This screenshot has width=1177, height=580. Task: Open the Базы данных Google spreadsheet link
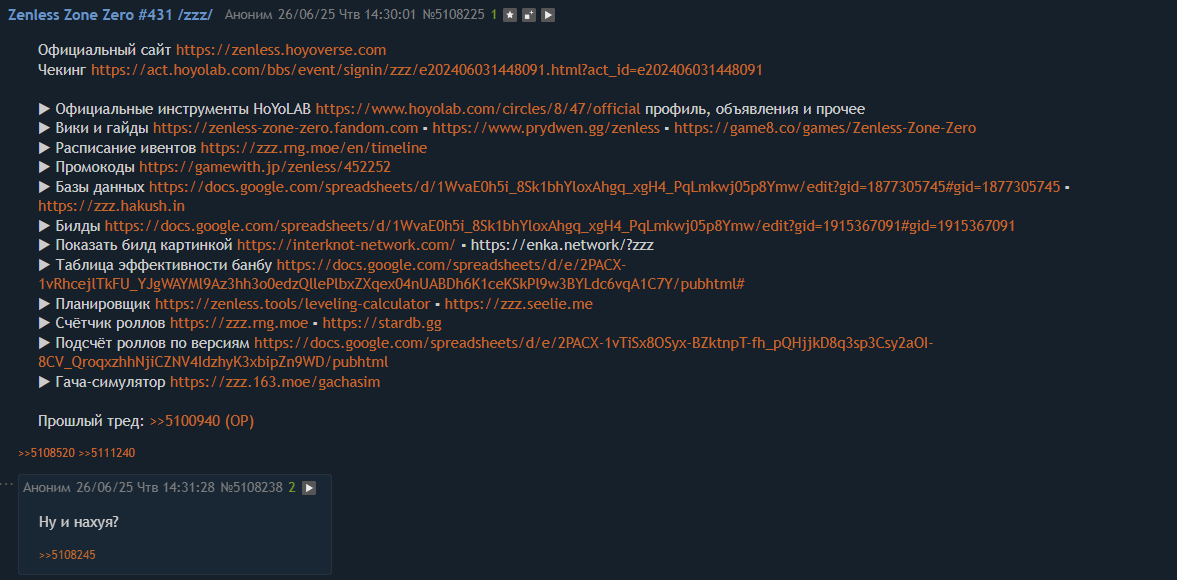tap(604, 187)
